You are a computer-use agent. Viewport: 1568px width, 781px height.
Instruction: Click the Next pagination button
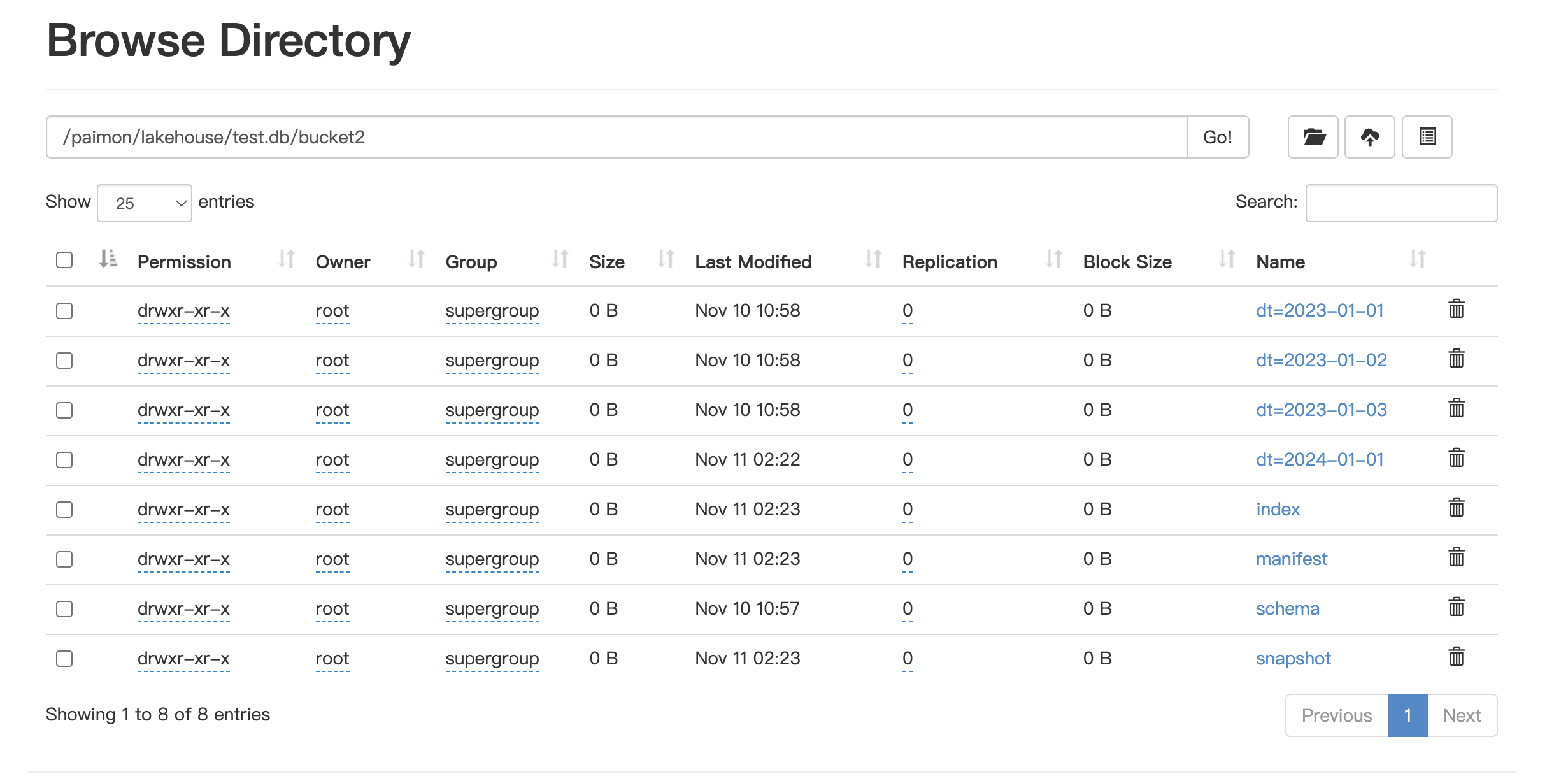pos(1462,715)
